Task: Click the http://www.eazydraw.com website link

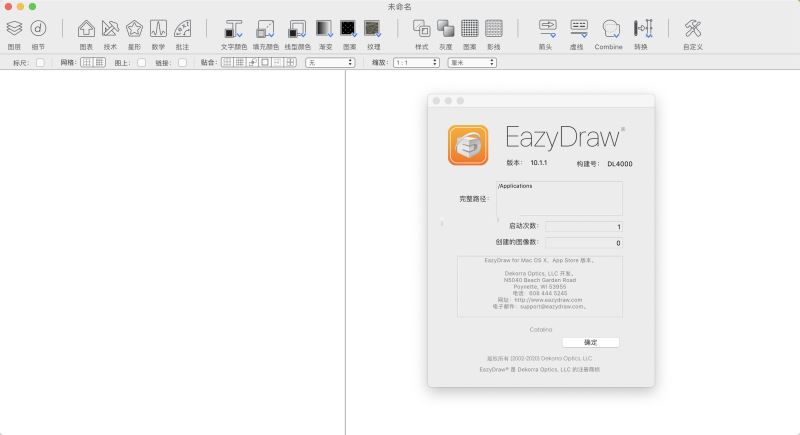Action: [x=548, y=300]
